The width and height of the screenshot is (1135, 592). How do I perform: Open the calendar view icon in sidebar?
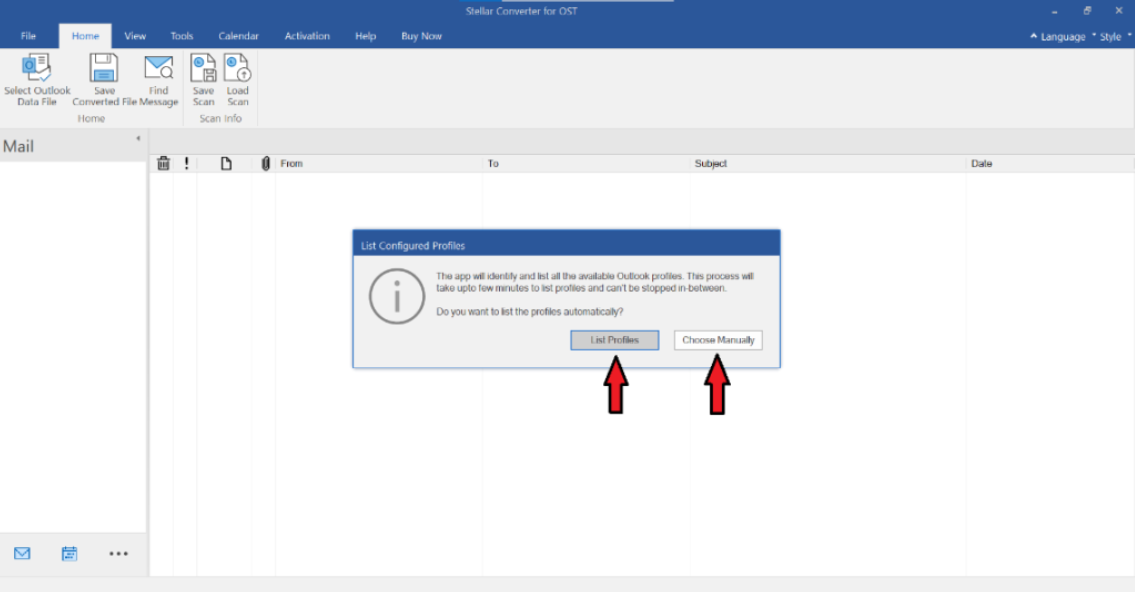click(x=69, y=554)
